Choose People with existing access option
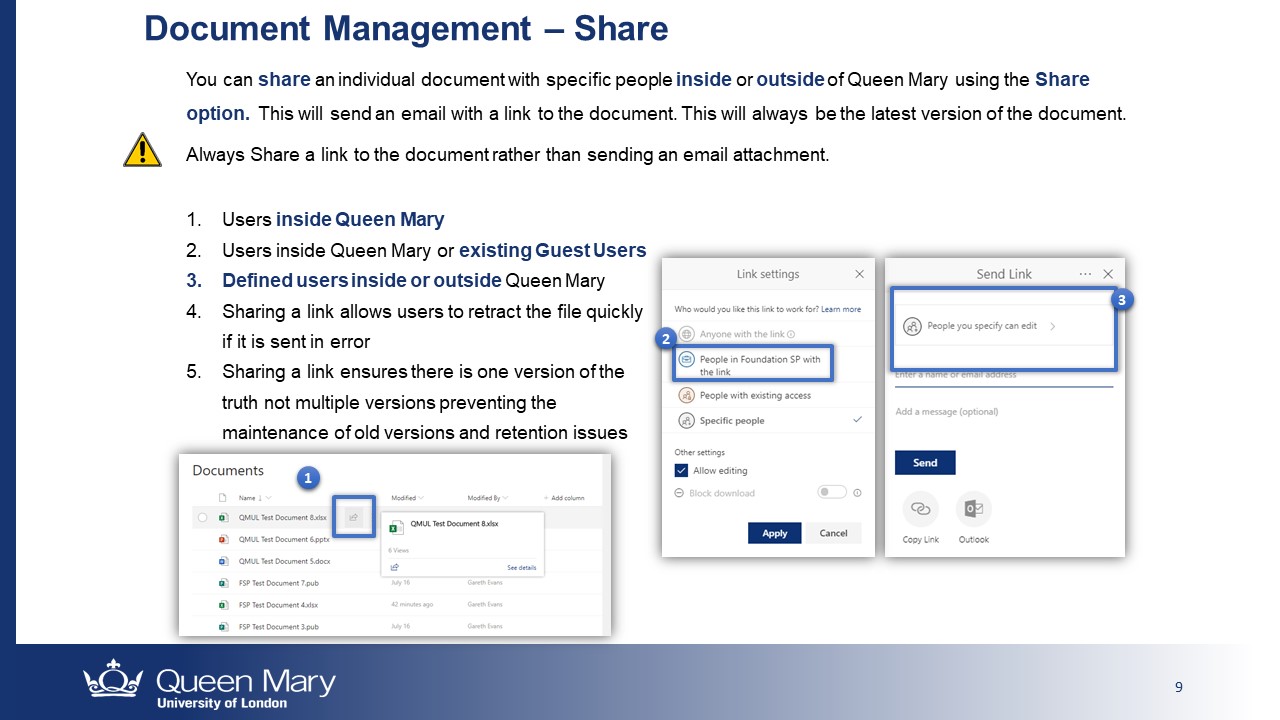 tap(768, 395)
